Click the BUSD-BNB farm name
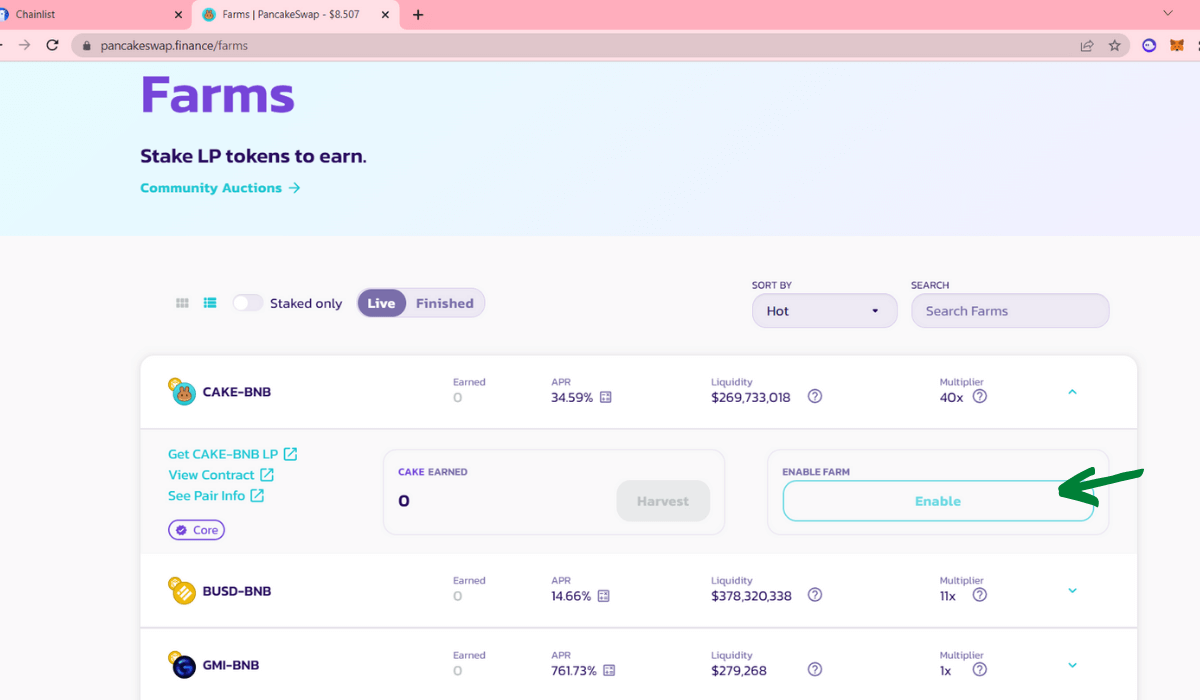 coord(237,591)
